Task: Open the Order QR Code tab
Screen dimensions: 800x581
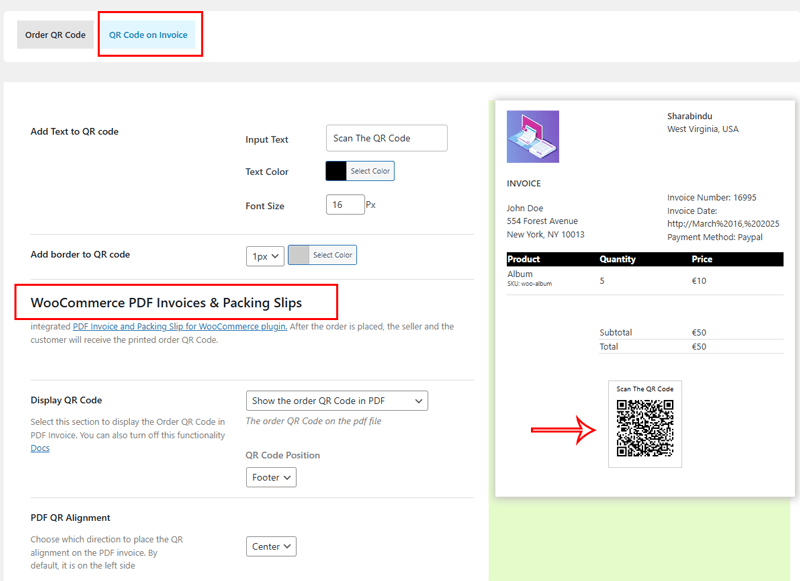Action: (55, 35)
